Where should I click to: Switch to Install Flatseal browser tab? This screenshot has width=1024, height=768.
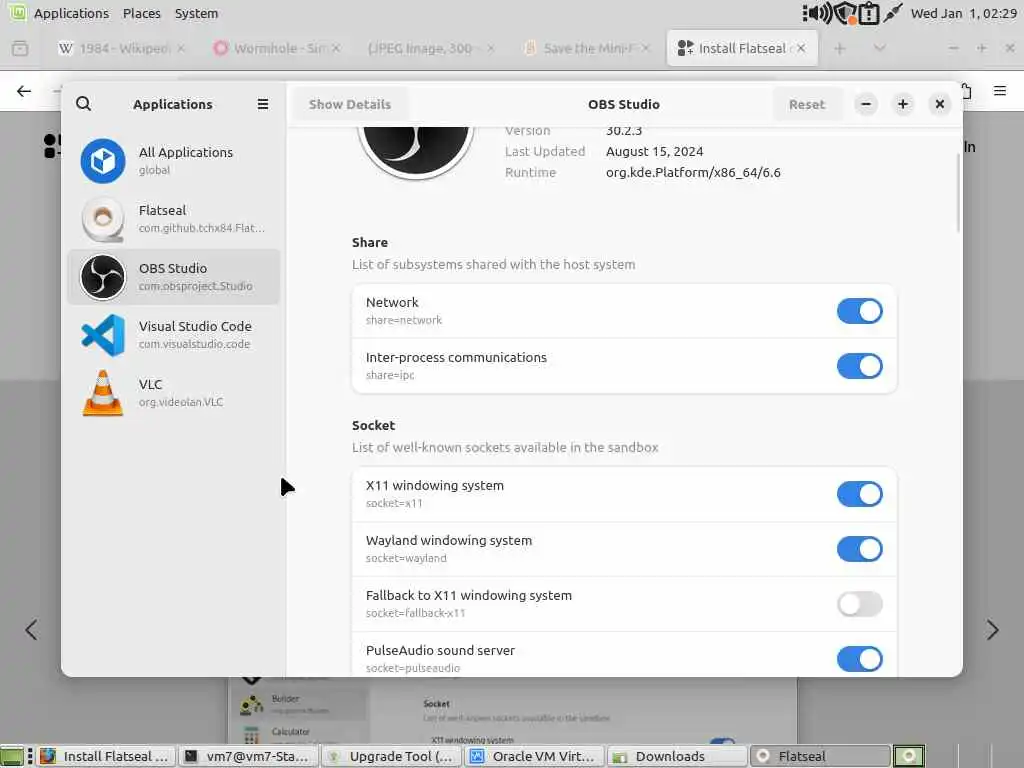point(742,48)
